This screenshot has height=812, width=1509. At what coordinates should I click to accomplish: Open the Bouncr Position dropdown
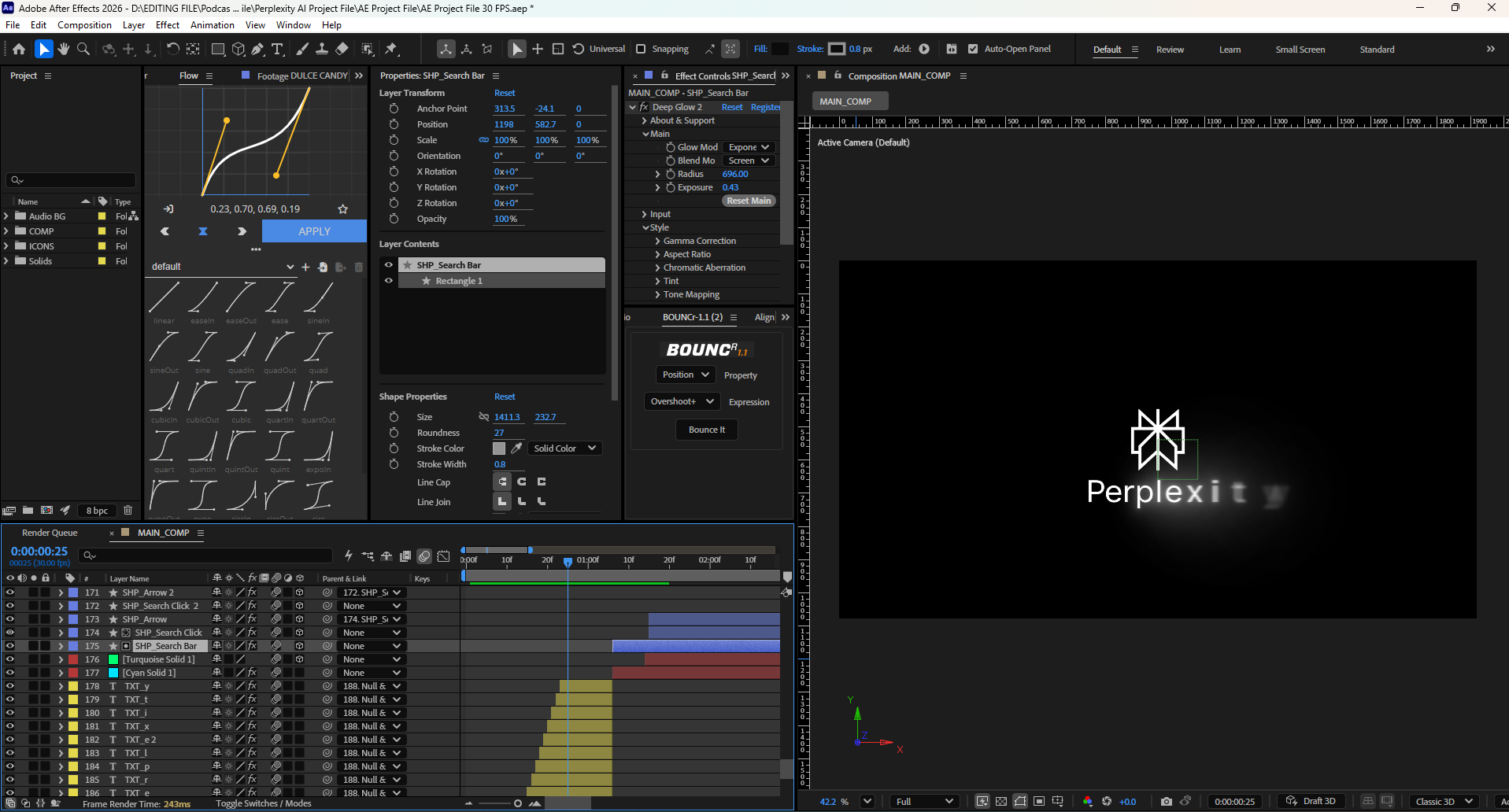pos(686,375)
